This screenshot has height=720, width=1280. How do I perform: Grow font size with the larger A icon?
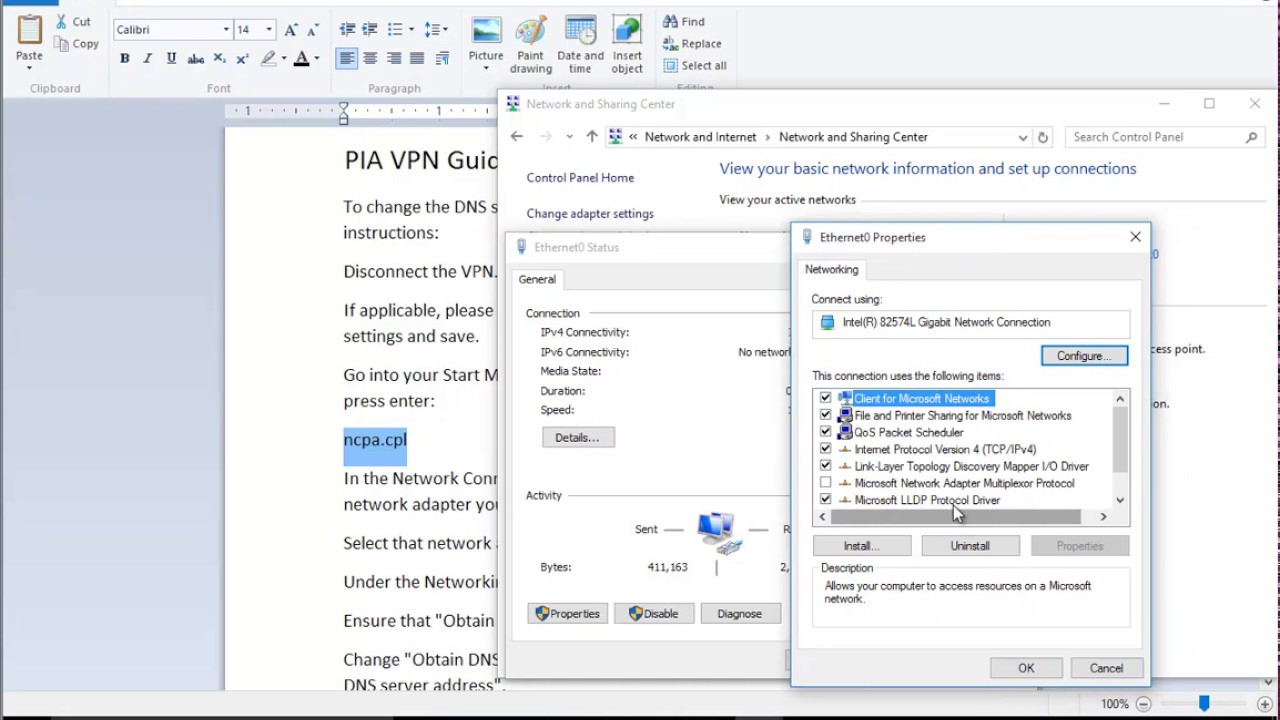coord(291,30)
